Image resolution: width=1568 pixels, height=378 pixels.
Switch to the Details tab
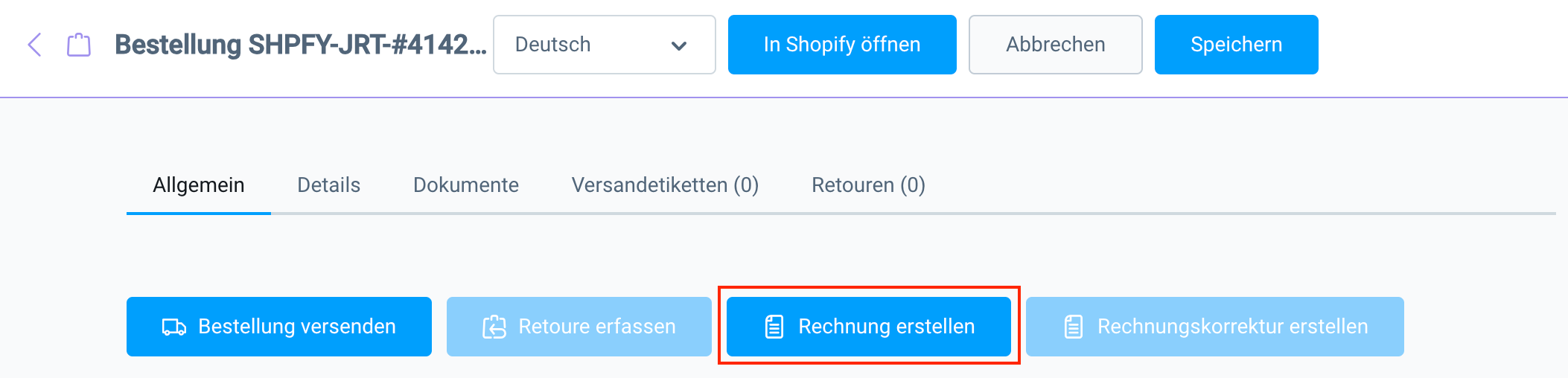pos(328,185)
